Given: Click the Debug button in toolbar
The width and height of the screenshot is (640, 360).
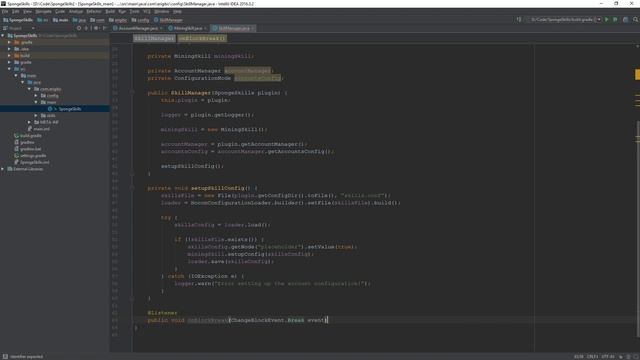Looking at the screenshot, I should coord(615,20).
